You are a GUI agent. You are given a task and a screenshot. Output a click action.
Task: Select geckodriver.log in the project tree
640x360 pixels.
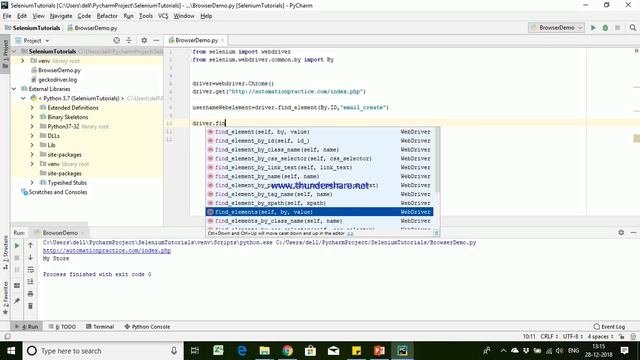point(58,80)
